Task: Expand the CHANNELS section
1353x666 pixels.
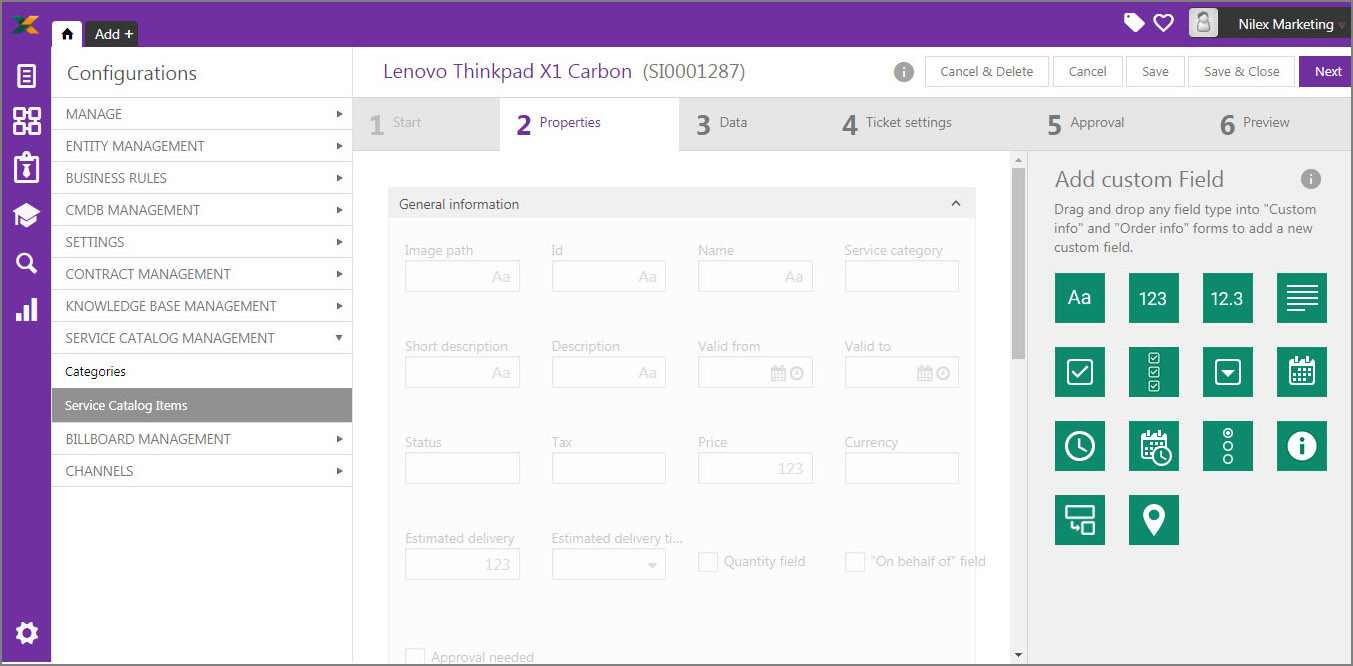Action: point(202,471)
